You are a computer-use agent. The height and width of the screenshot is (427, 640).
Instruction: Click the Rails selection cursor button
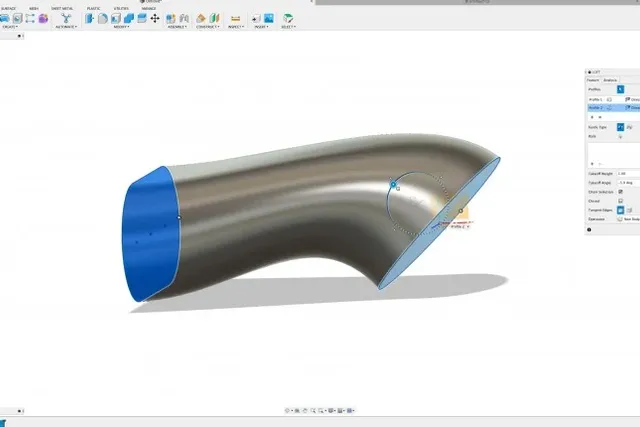coord(620,136)
